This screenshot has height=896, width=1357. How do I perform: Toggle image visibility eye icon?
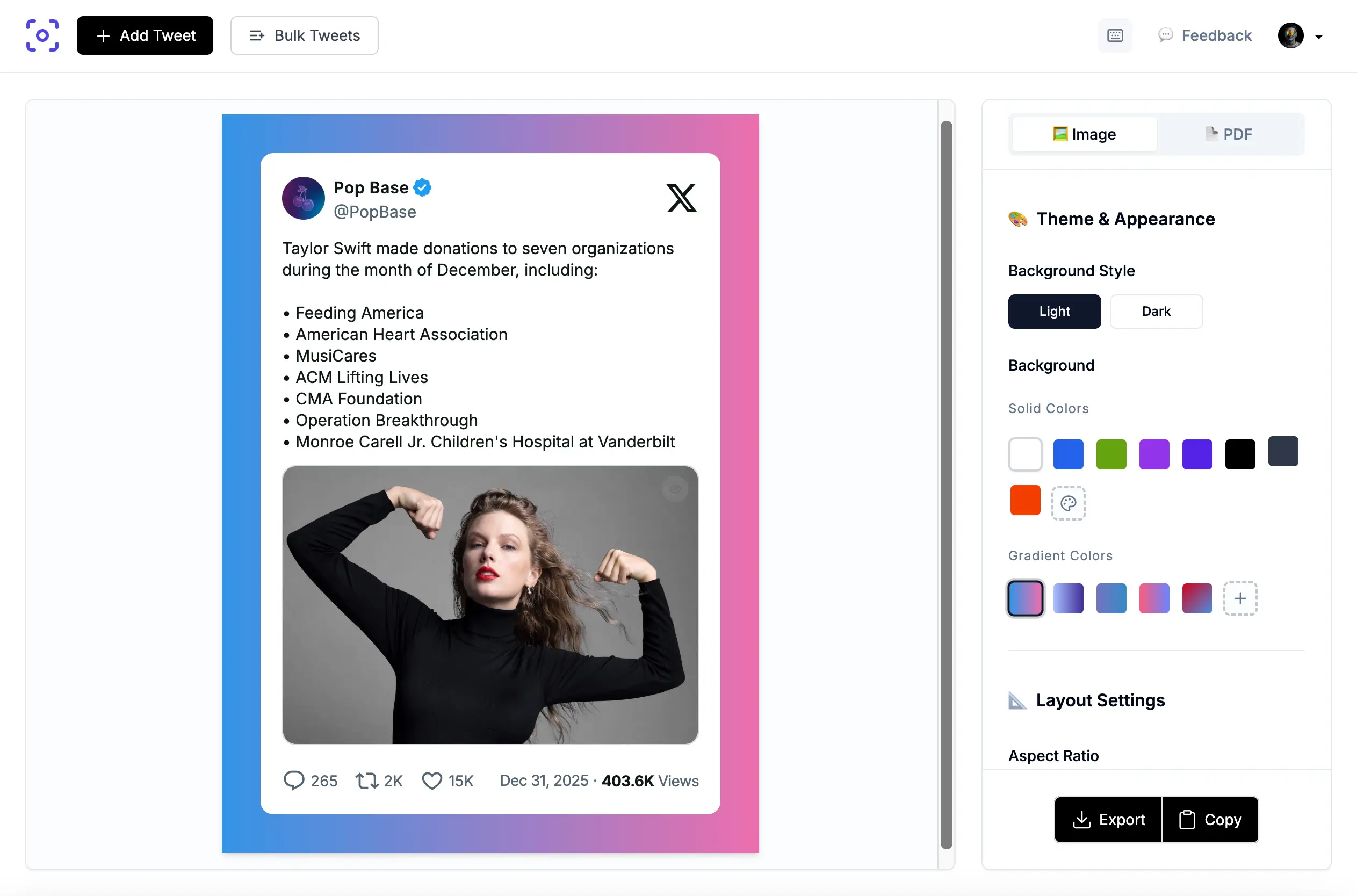coord(675,489)
